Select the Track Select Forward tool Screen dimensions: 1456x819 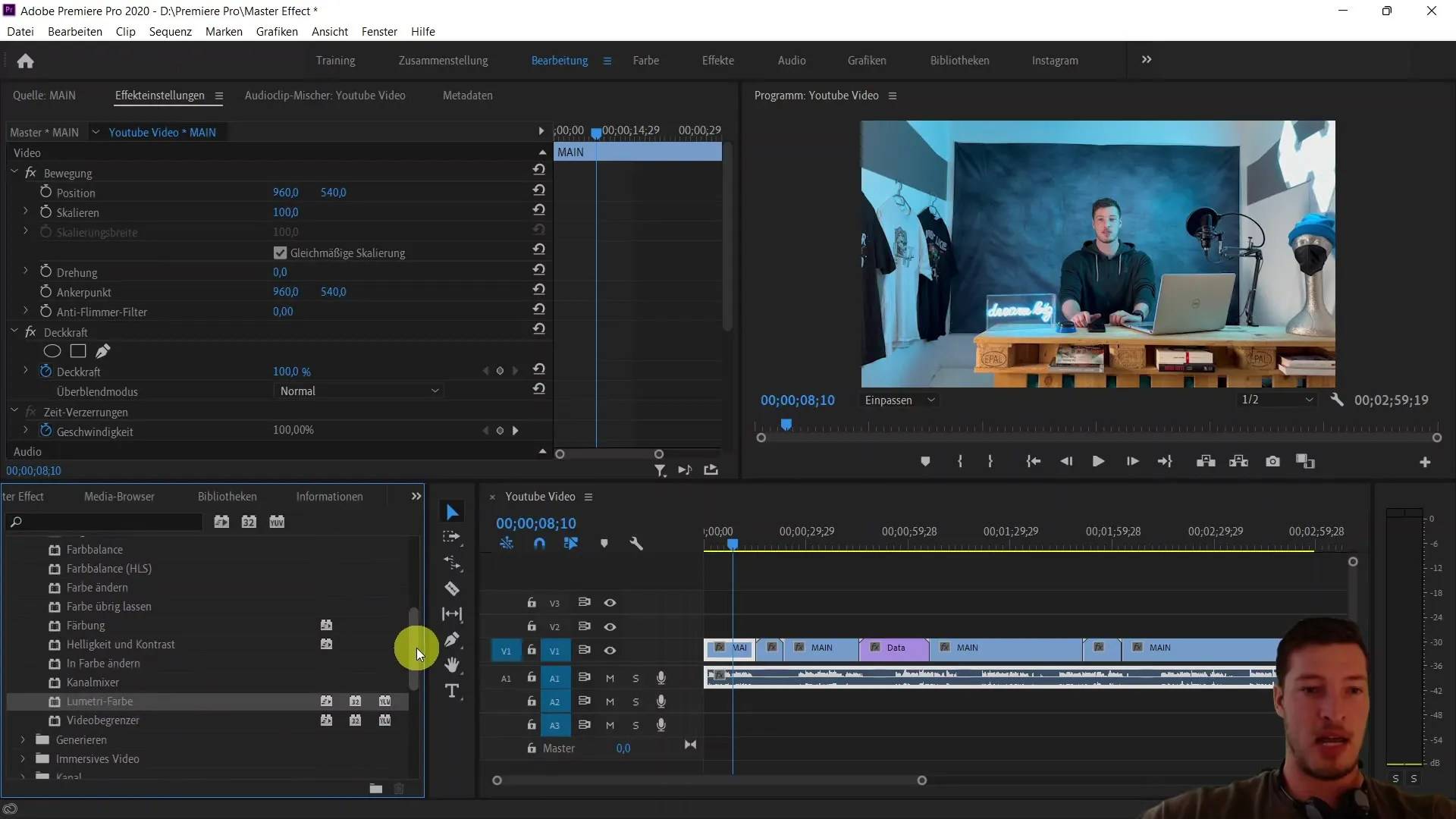click(452, 537)
